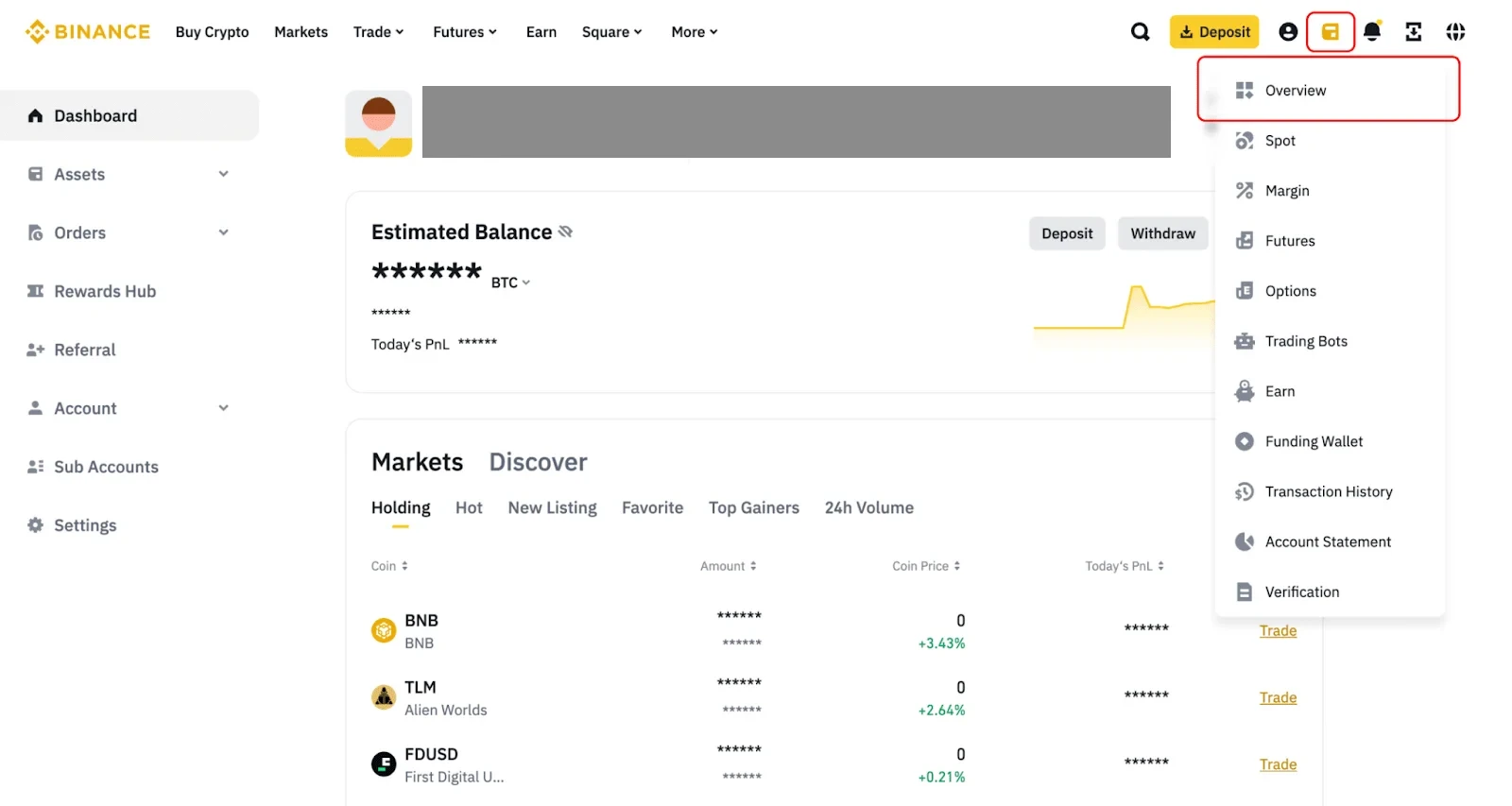Open Earn in top navigation
This screenshot has width=1512, height=806.
pos(541,32)
